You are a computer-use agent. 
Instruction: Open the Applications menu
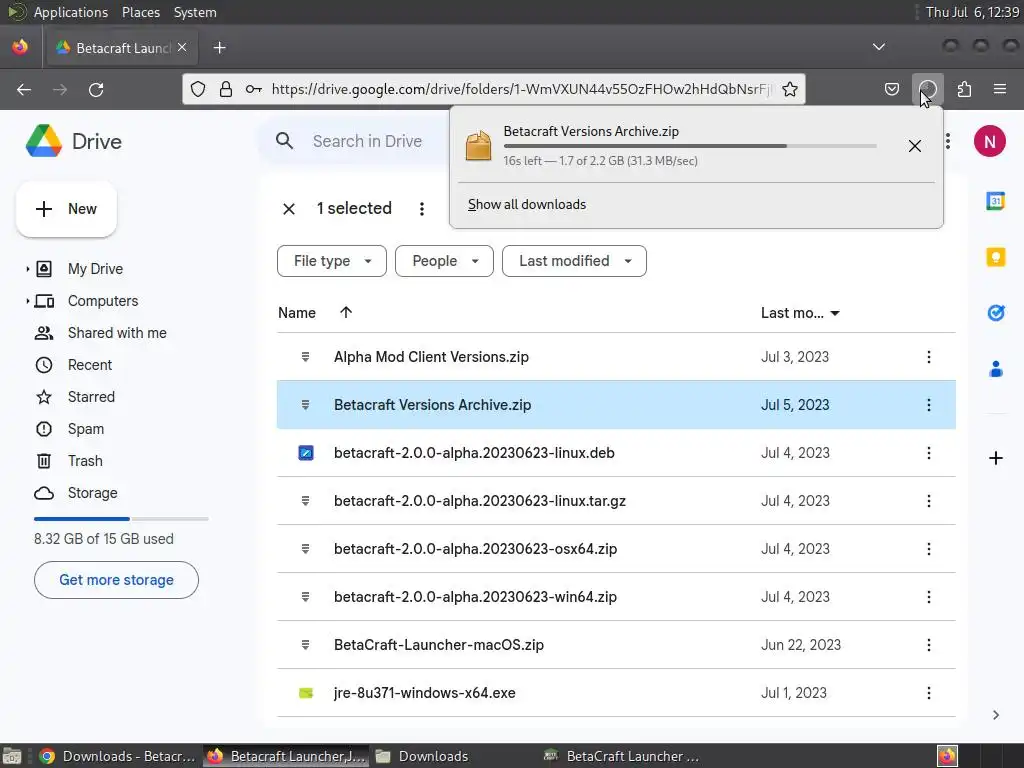70,12
